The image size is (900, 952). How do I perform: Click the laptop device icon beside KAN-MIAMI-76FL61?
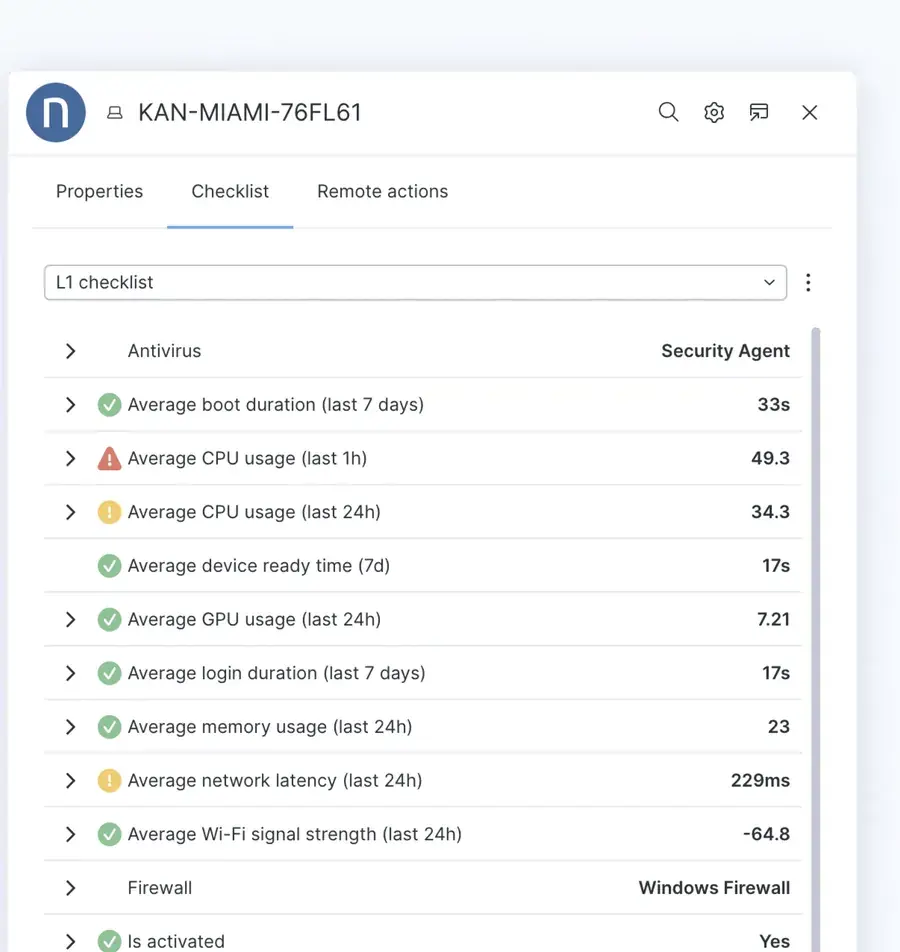[115, 113]
